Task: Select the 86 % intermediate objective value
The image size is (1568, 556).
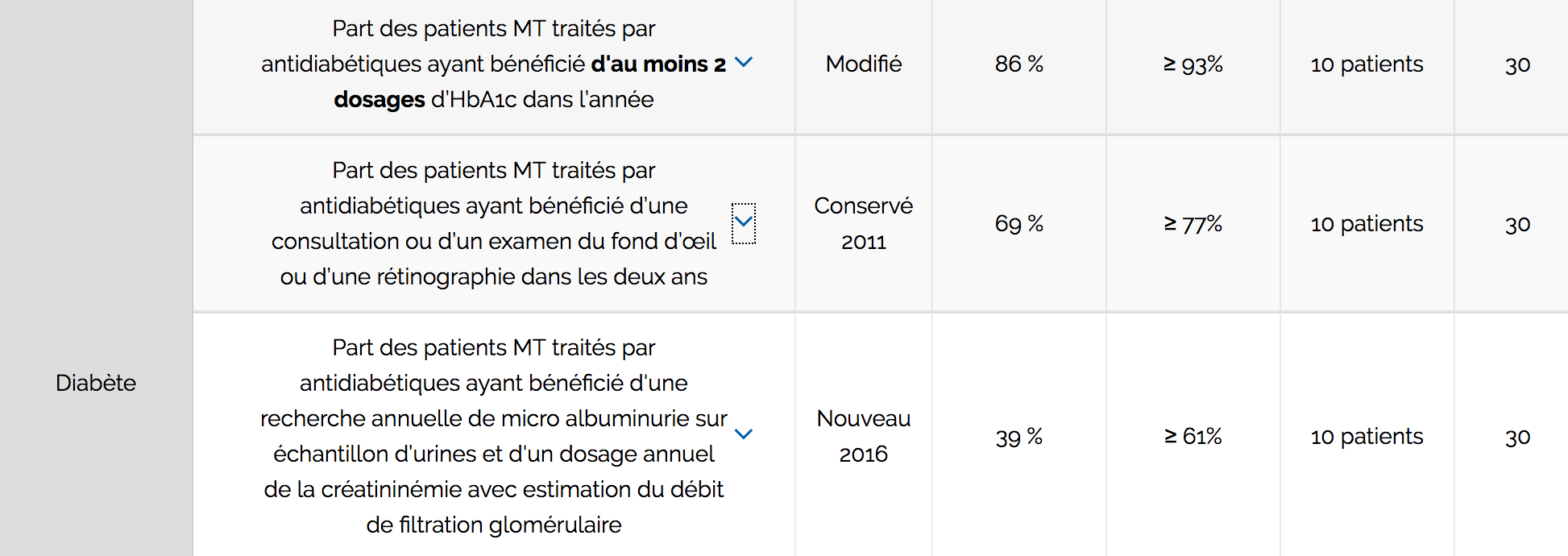Action: [1019, 64]
